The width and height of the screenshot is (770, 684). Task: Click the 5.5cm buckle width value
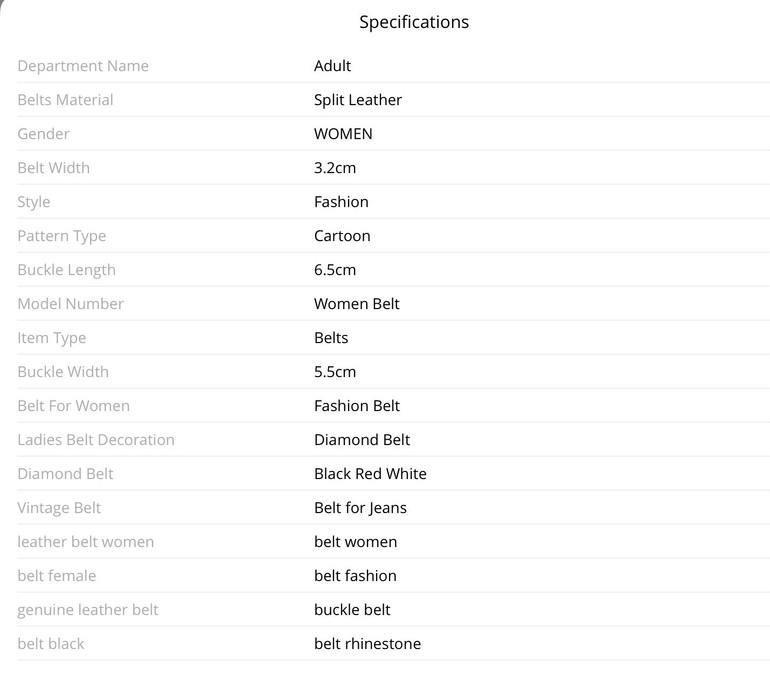[x=335, y=372]
